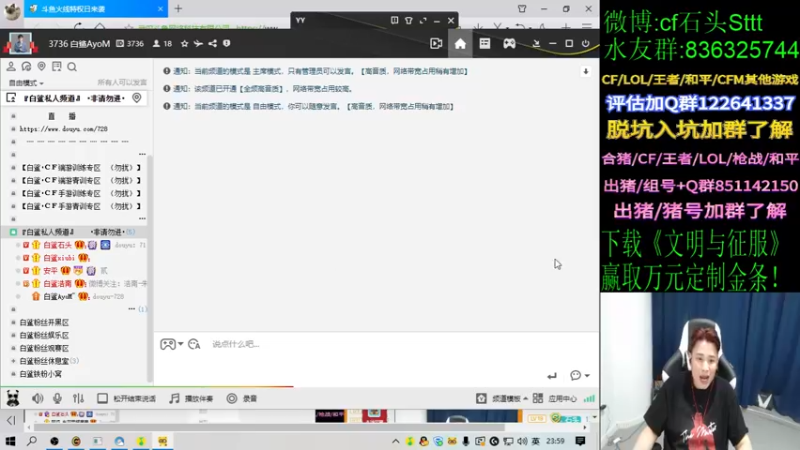Show hidden system tray icons
Viewport: 800px width, 450px height.
pyautogui.click(x=395, y=441)
